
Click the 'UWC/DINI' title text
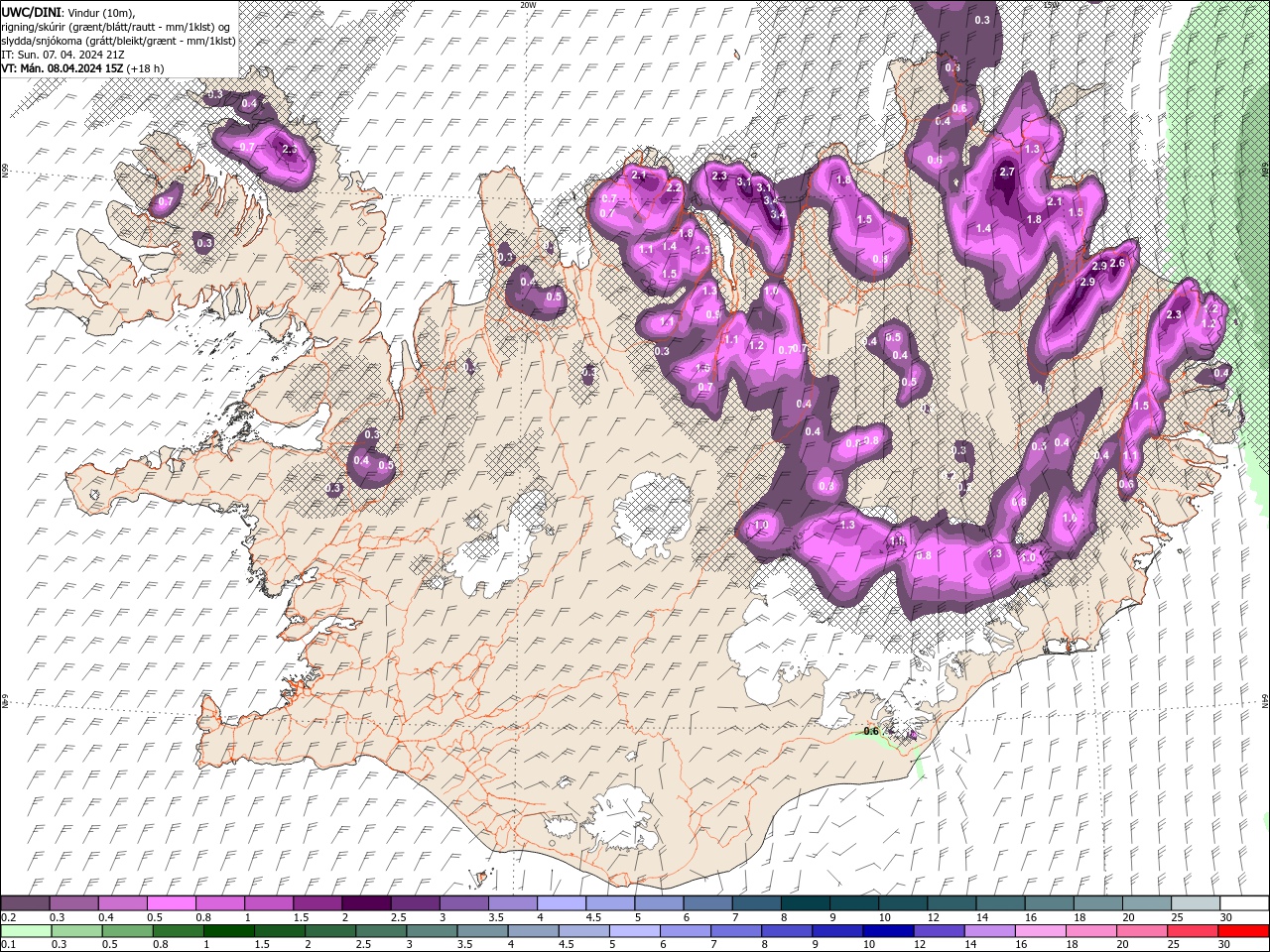pyautogui.click(x=30, y=11)
